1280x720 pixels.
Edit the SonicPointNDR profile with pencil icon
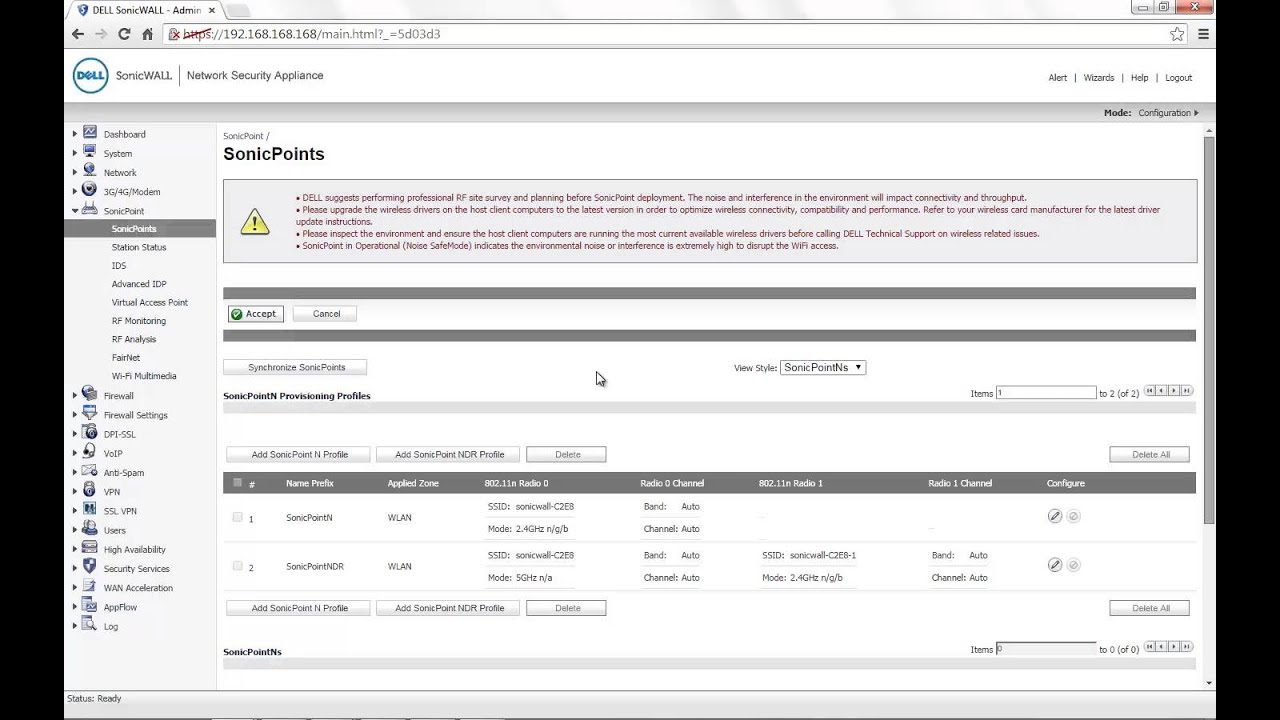(x=1054, y=565)
